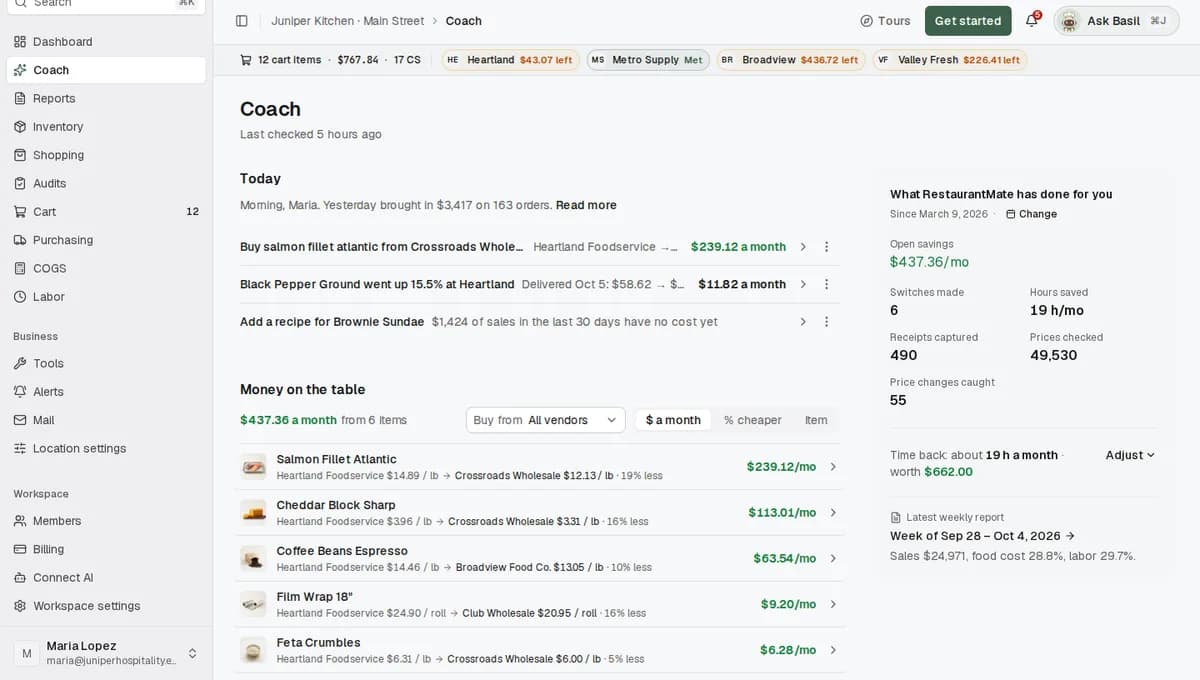This screenshot has height=680, width=1200.
Task: Click the Coffee Beans Espresso thumbnail
Action: tap(254, 558)
